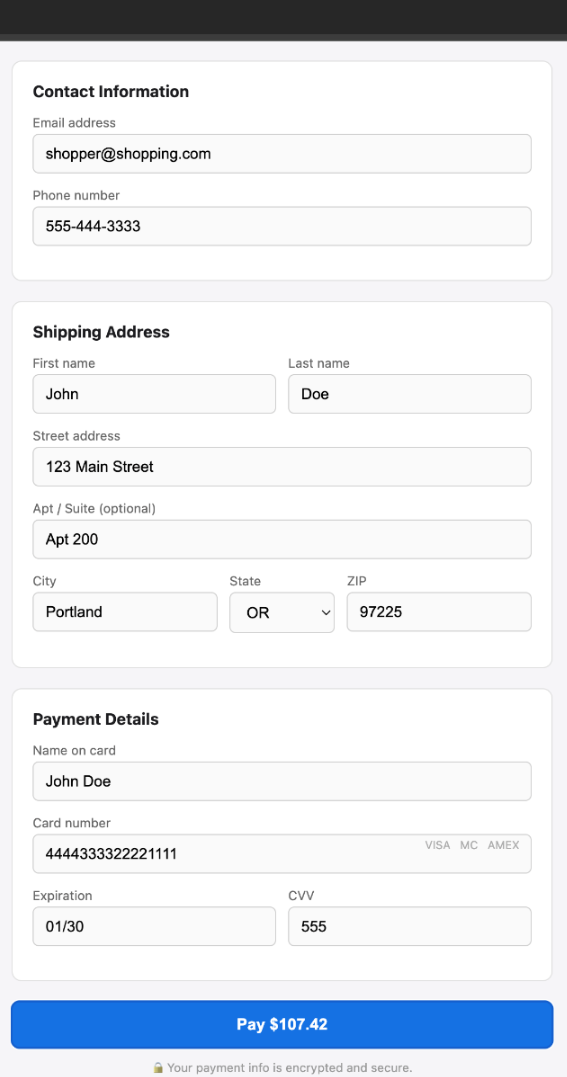The height and width of the screenshot is (1077, 567).
Task: Open the State dropdown showing OR
Action: 282,612
